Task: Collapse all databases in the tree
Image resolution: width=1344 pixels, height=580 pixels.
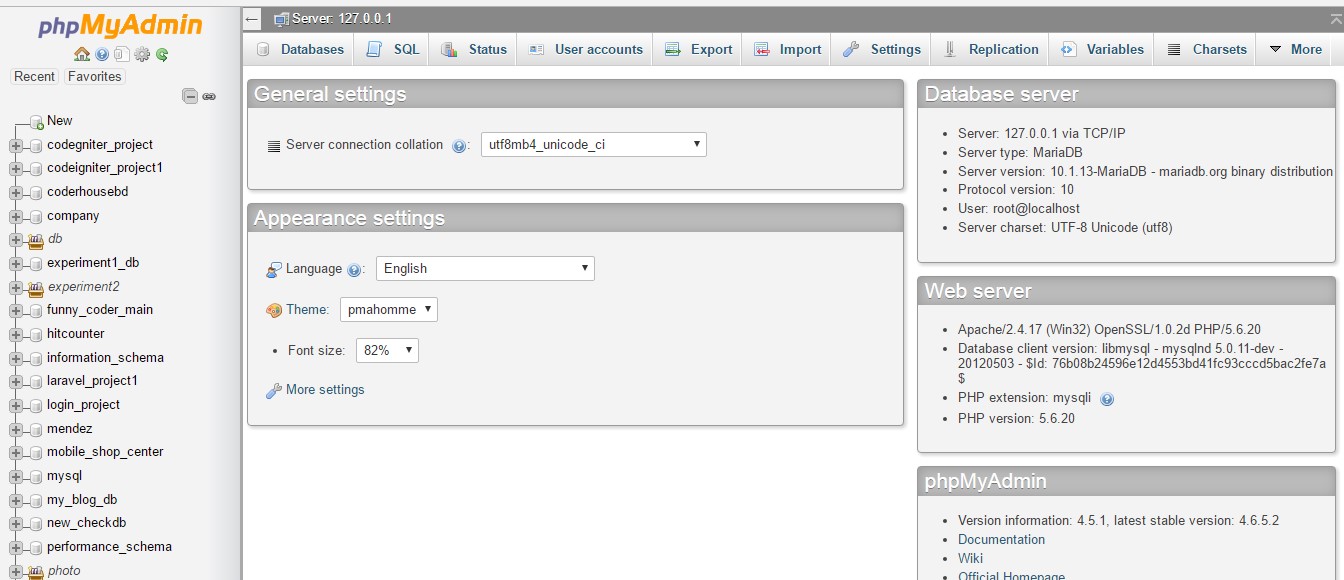Action: pyautogui.click(x=190, y=96)
